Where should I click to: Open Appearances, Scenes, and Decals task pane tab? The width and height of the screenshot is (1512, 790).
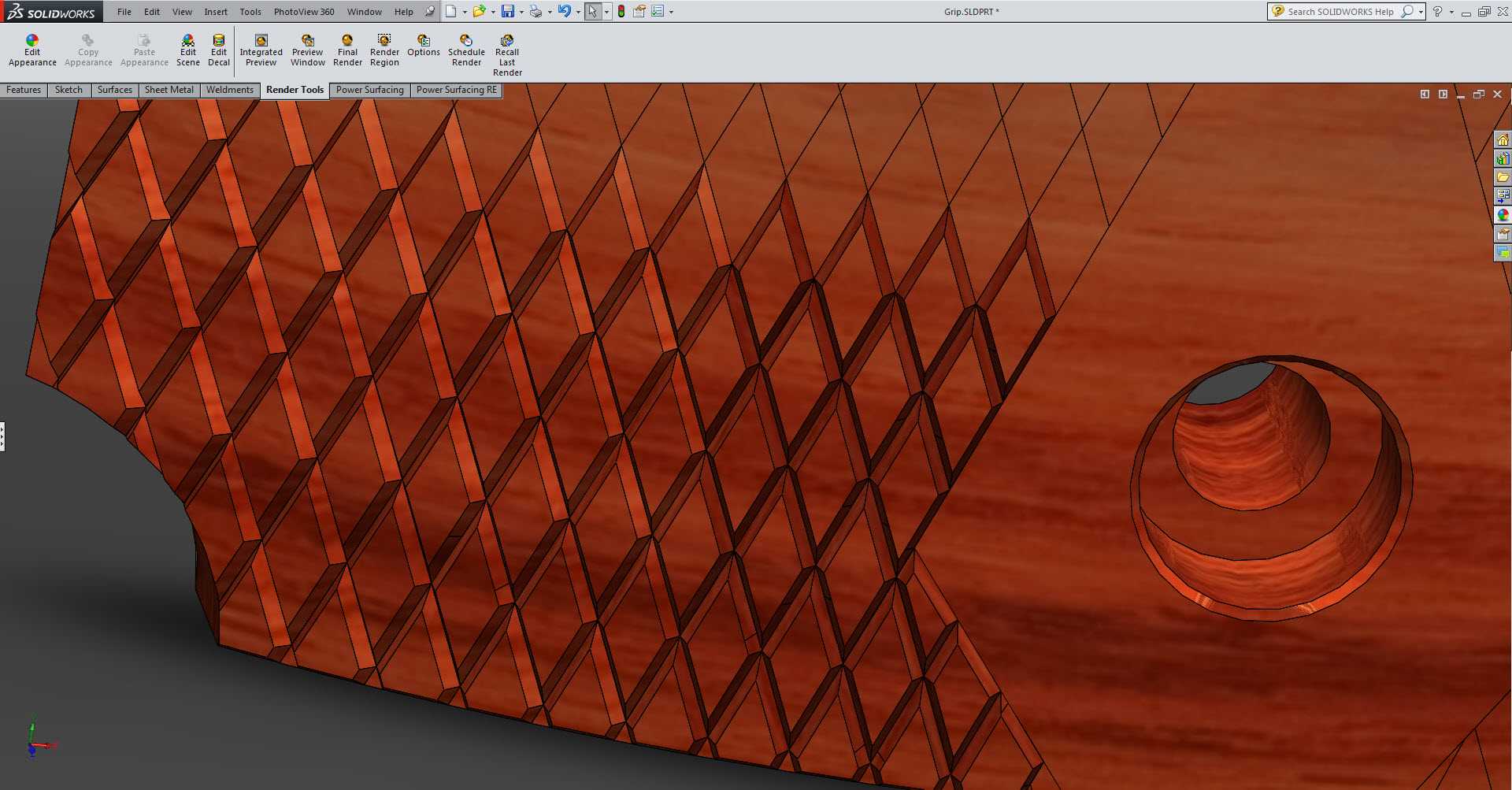pyautogui.click(x=1503, y=215)
